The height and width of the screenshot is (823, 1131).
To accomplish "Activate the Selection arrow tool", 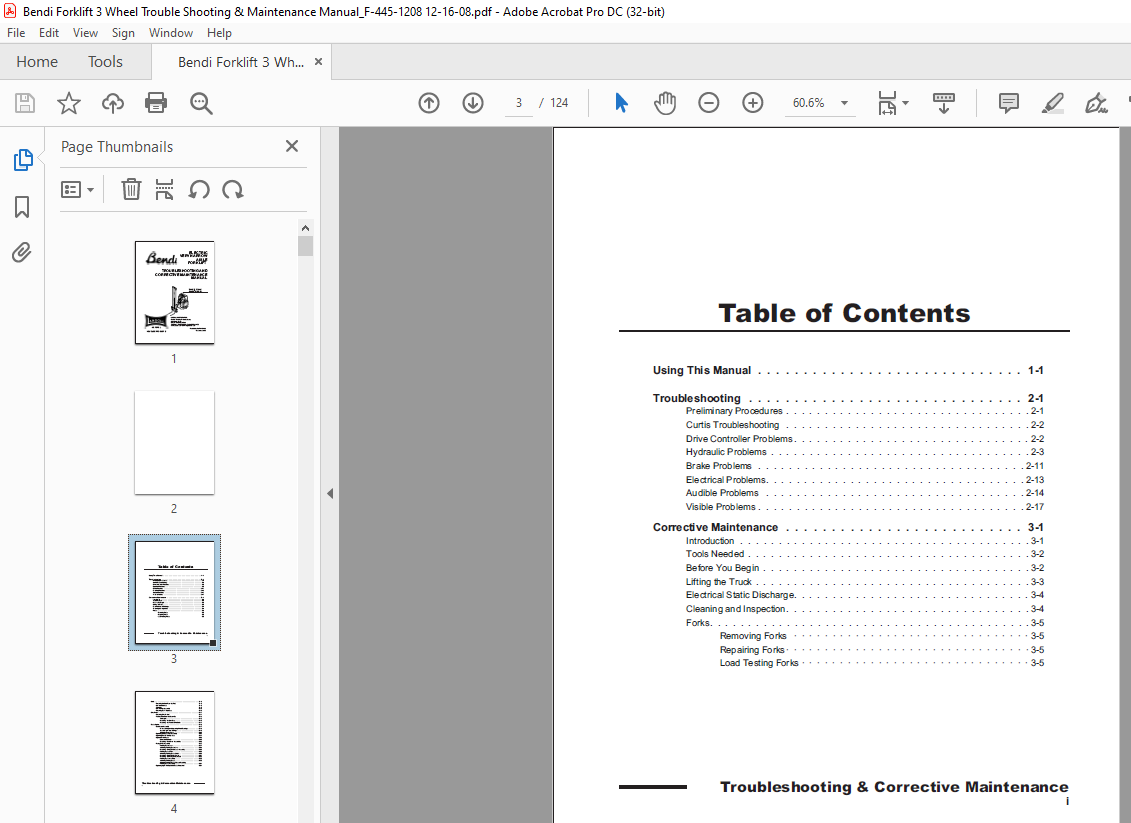I will coord(621,103).
